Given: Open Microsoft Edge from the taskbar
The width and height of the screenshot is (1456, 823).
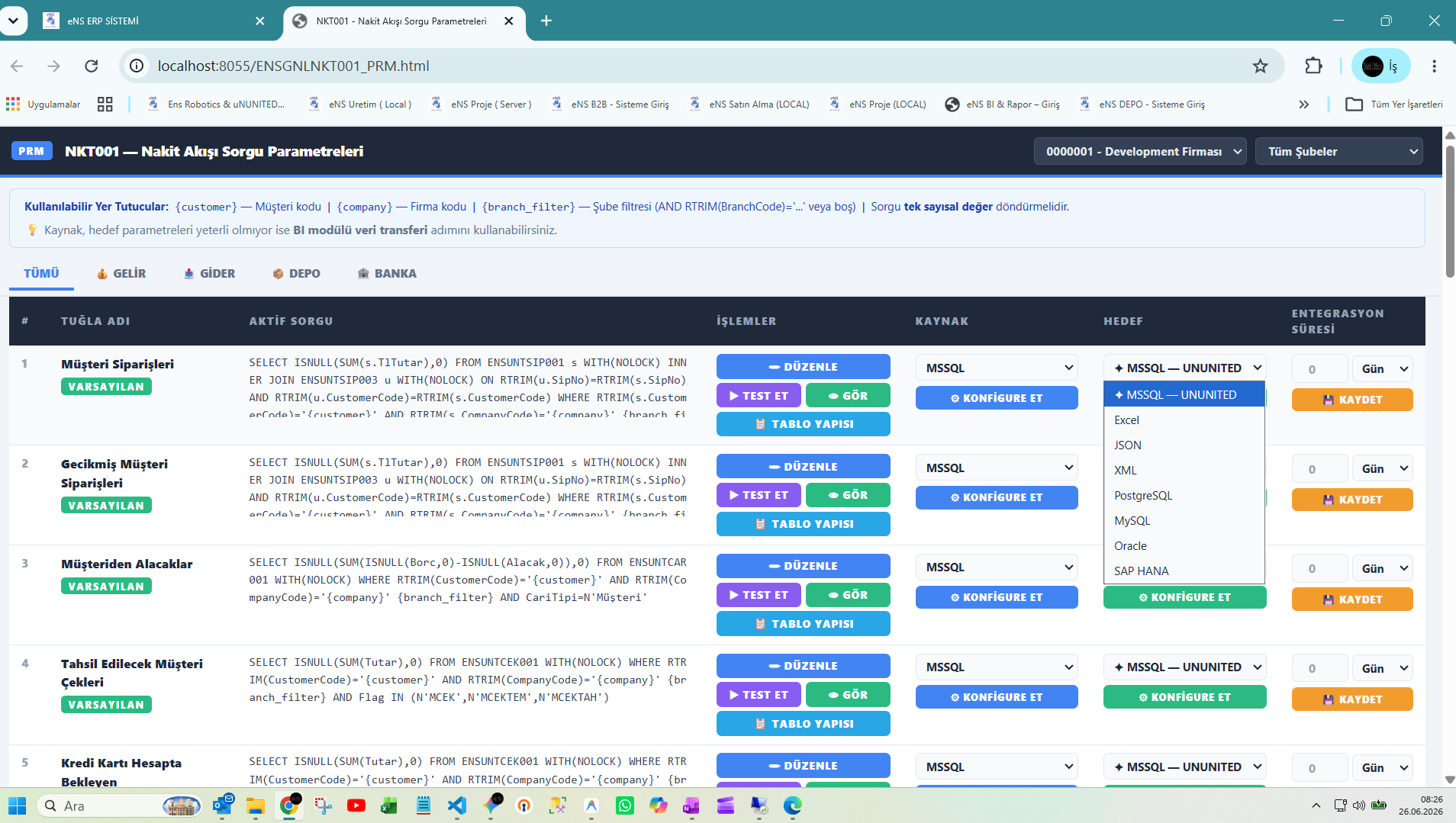Looking at the screenshot, I should (x=792, y=805).
